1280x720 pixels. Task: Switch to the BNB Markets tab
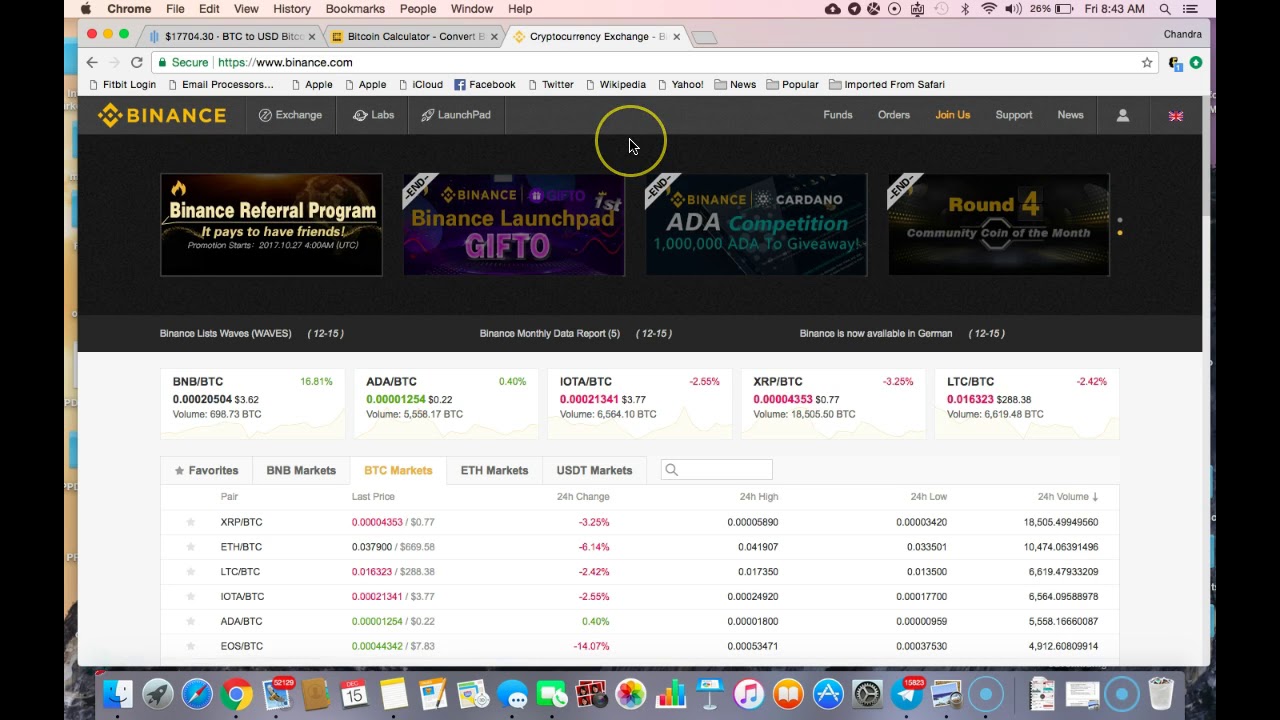click(301, 470)
